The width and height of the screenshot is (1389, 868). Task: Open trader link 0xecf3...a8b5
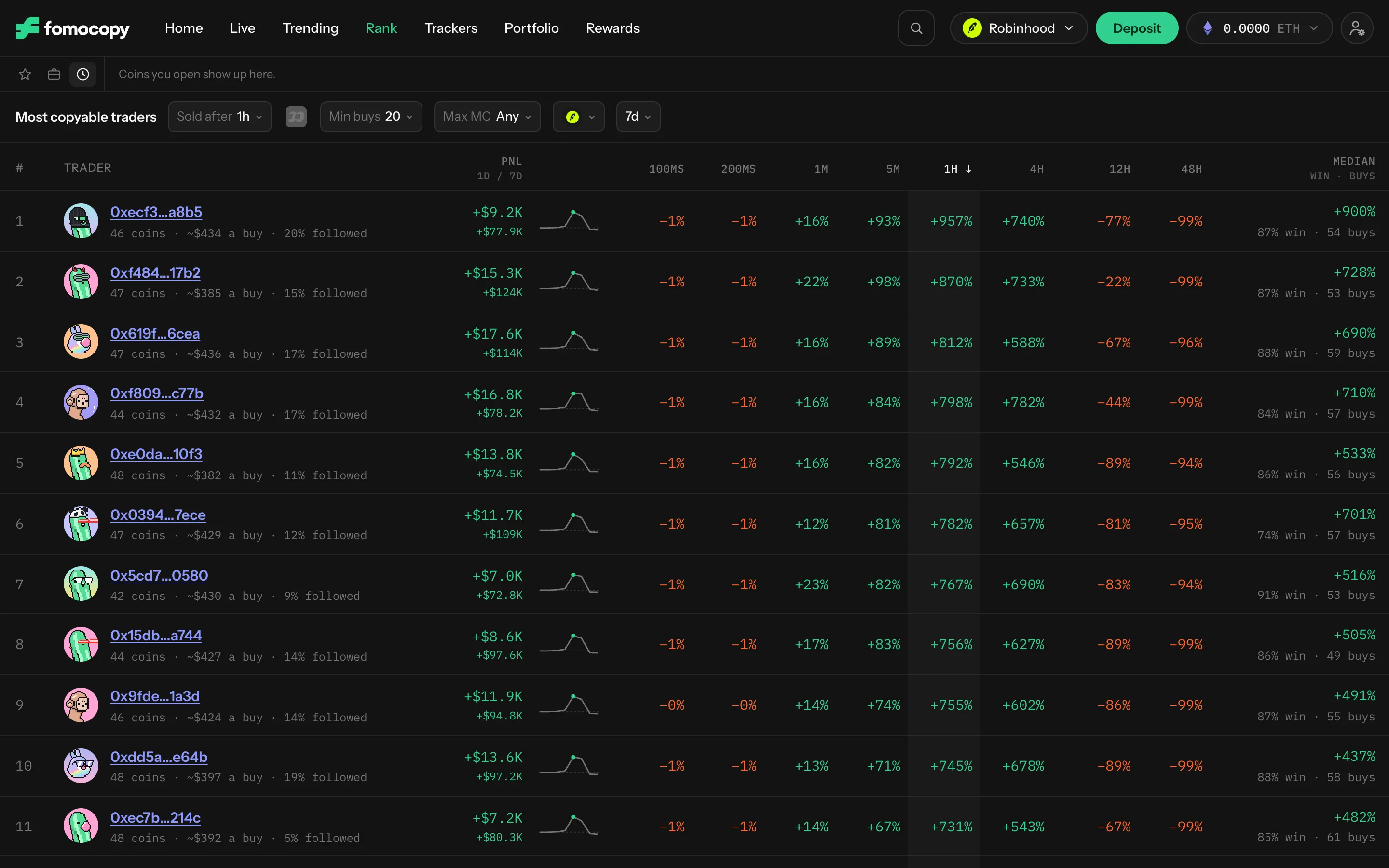(156, 212)
